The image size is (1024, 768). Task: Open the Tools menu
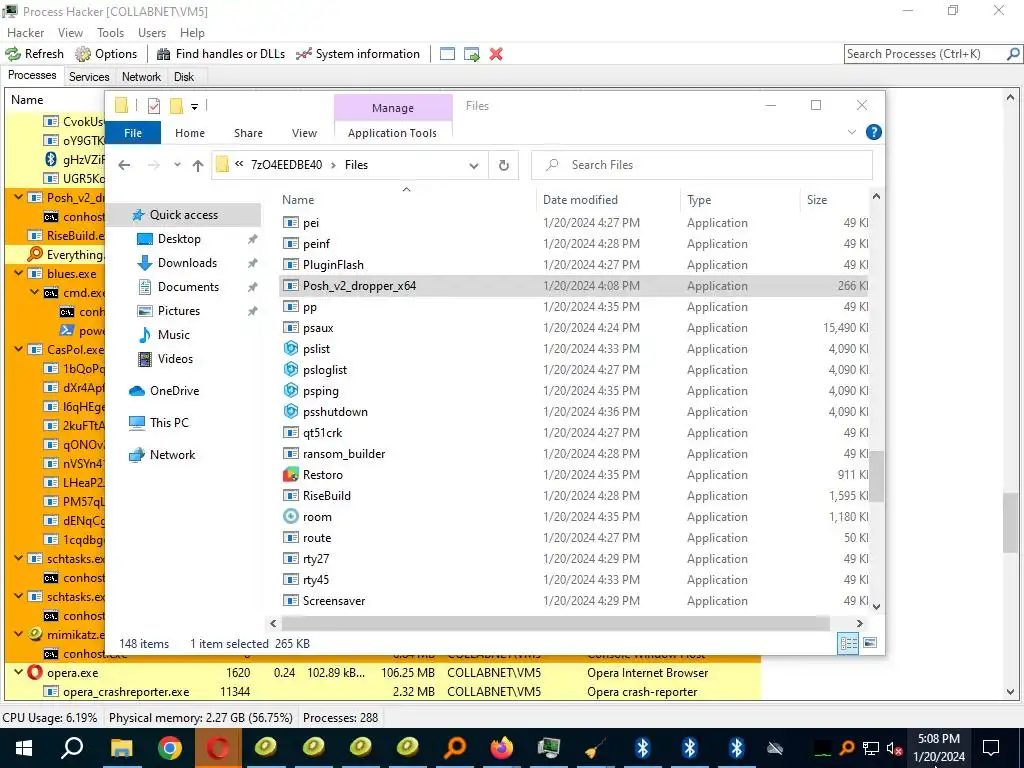tap(110, 33)
